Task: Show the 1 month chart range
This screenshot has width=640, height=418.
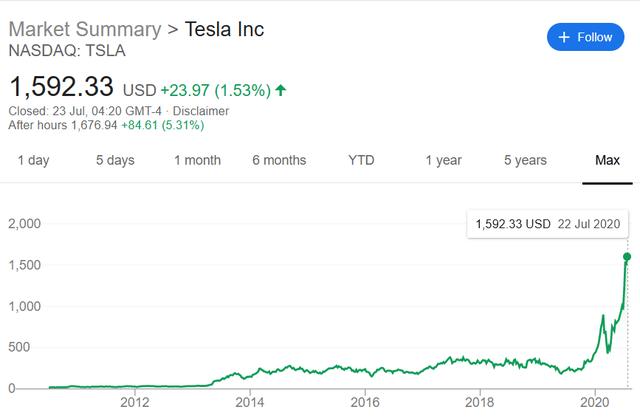Action: click(197, 160)
